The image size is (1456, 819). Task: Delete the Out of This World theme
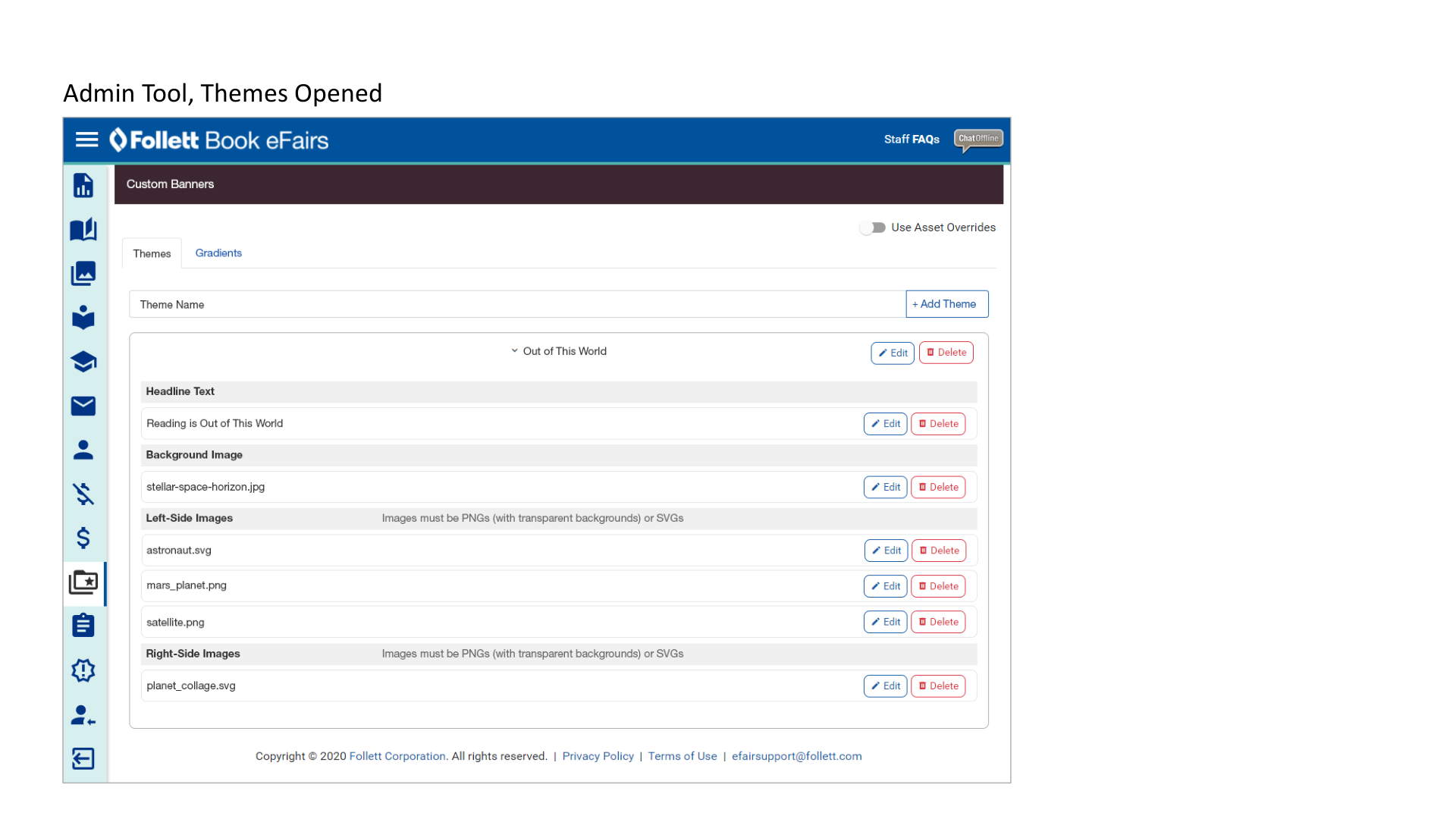[x=946, y=353]
